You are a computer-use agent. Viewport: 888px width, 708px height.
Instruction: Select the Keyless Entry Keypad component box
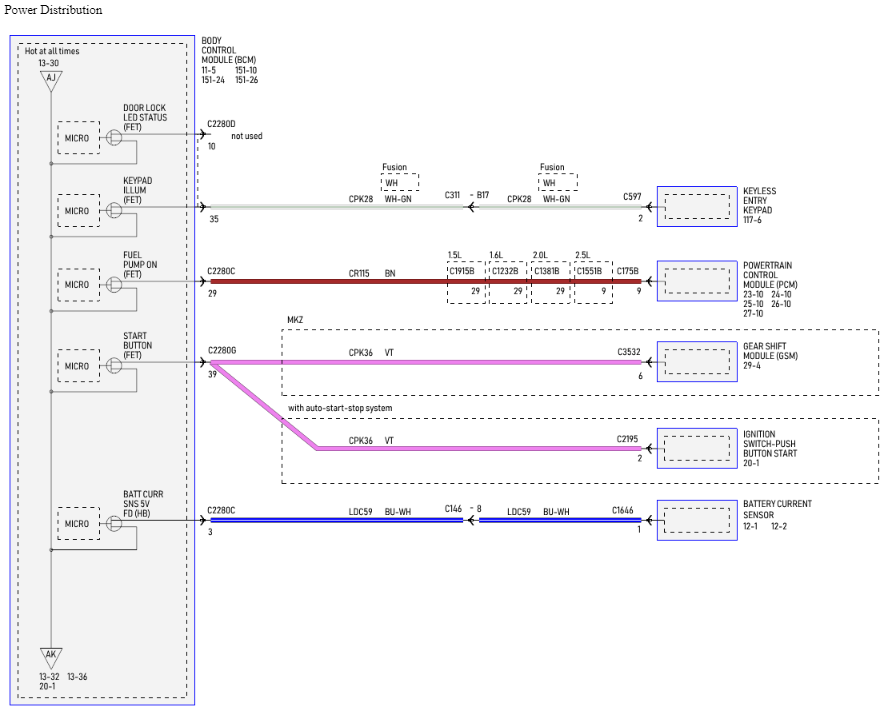pos(697,207)
